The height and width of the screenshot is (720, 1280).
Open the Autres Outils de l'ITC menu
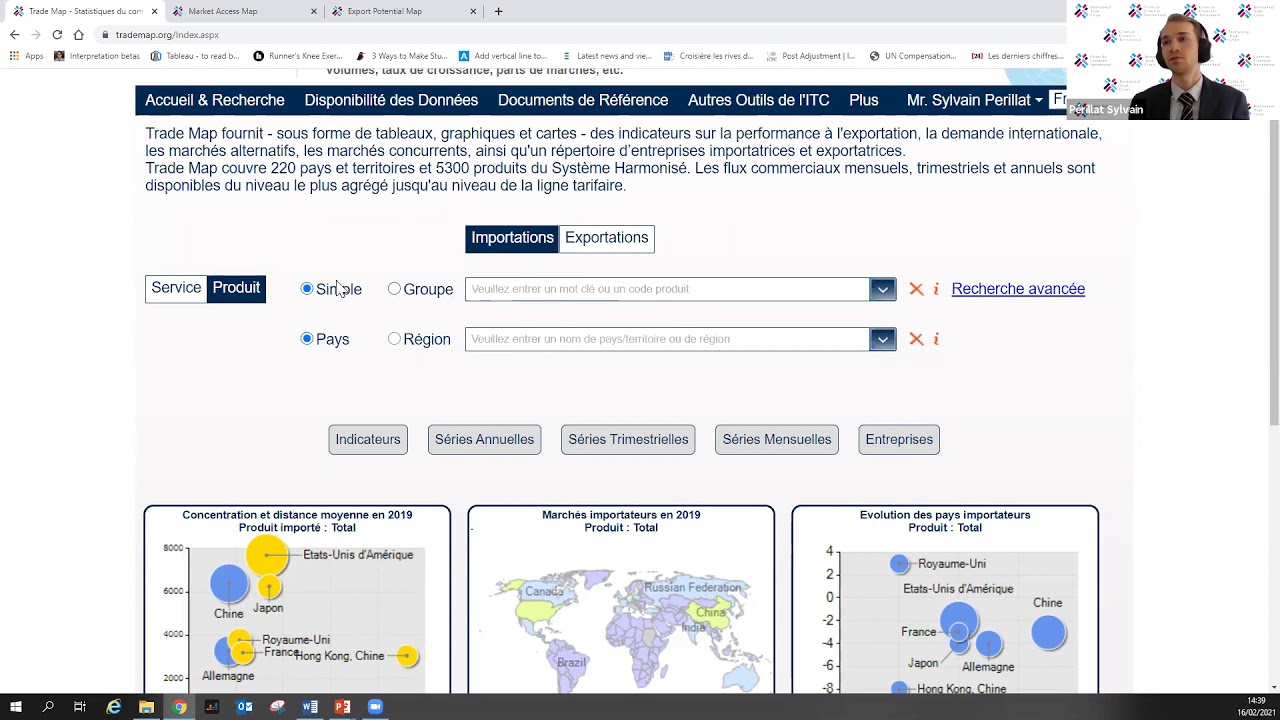(x=758, y=100)
